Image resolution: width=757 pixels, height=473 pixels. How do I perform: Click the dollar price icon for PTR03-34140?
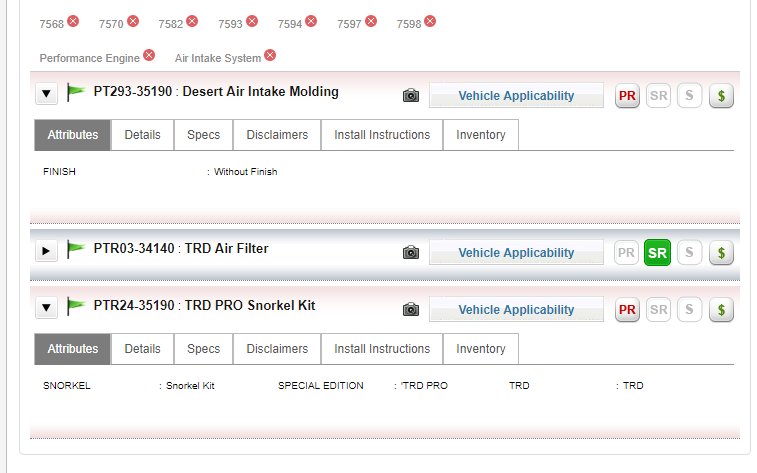721,252
